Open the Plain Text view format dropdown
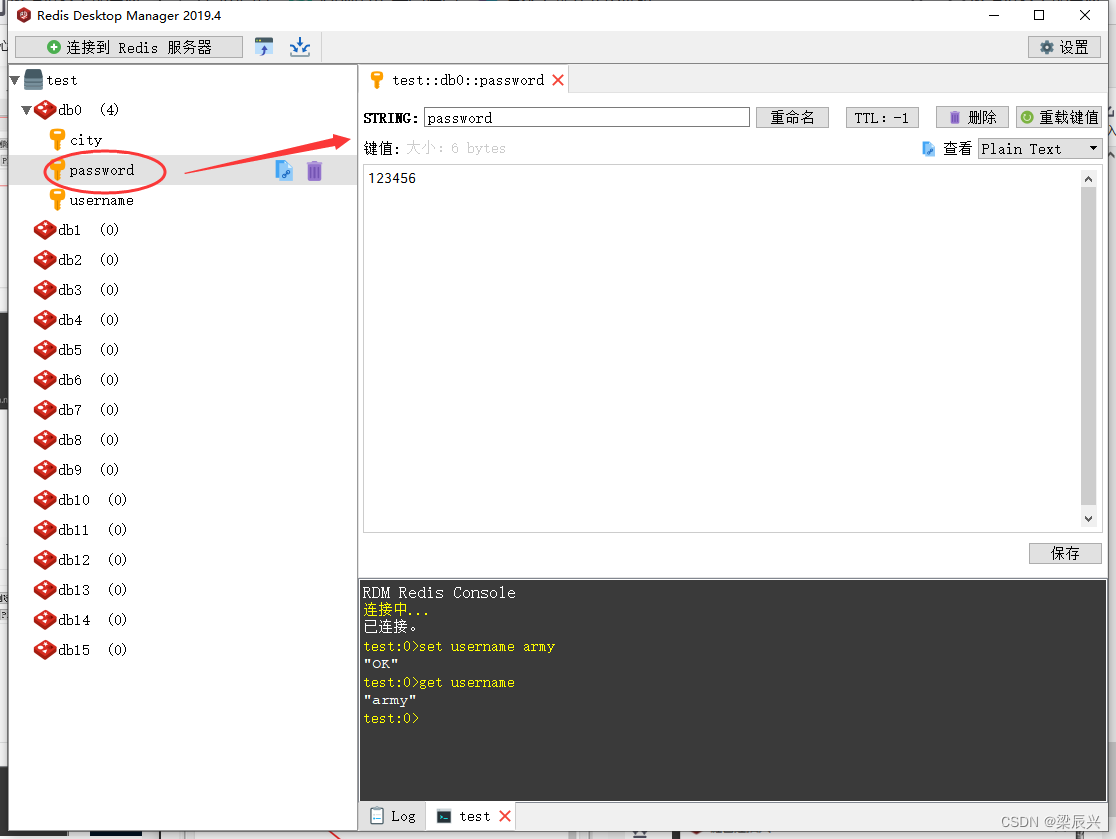The height and width of the screenshot is (839, 1116). (1040, 149)
